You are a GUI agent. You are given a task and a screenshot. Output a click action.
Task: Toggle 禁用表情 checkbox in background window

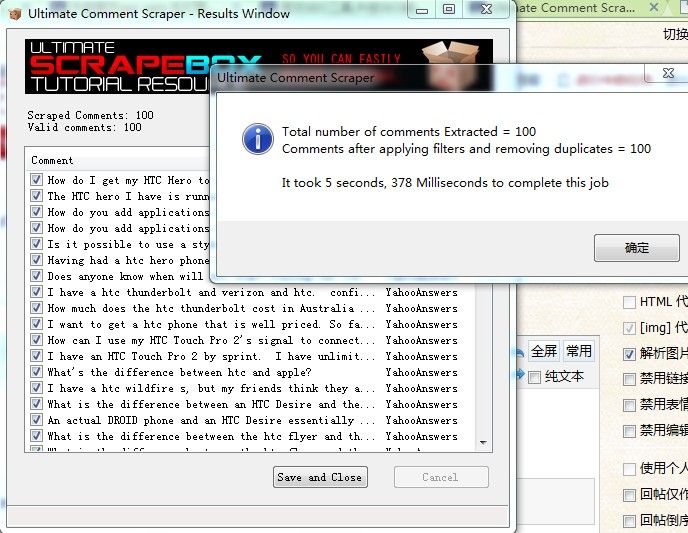pyautogui.click(x=629, y=405)
